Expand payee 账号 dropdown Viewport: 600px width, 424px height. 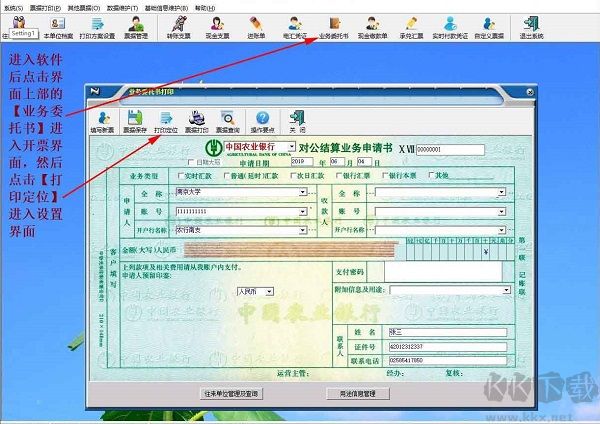[502, 212]
